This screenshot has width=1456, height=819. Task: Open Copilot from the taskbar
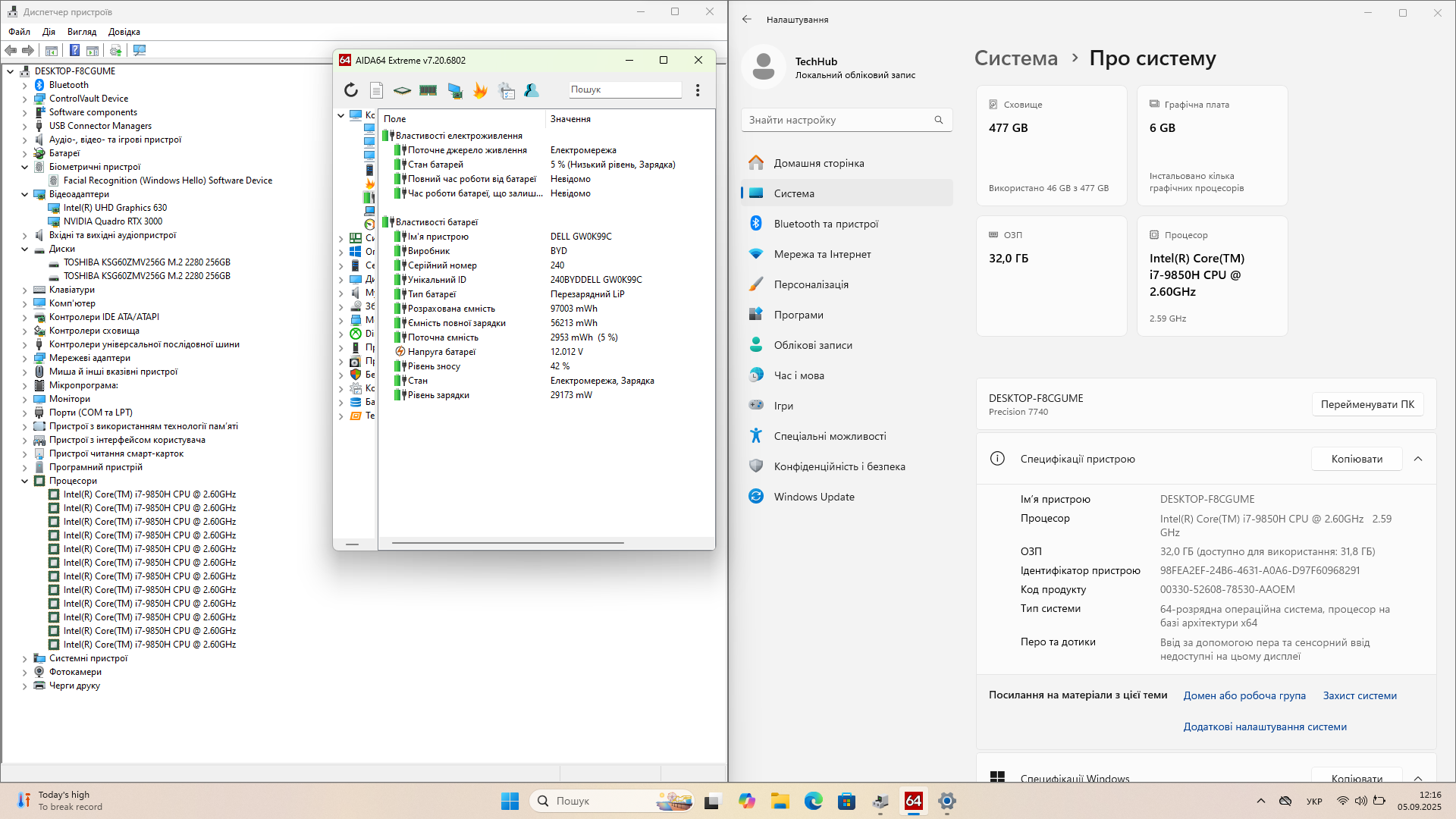pos(747,801)
